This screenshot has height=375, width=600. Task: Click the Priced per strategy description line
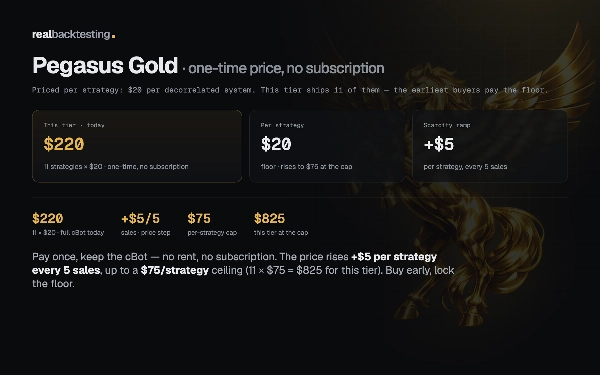coord(290,90)
